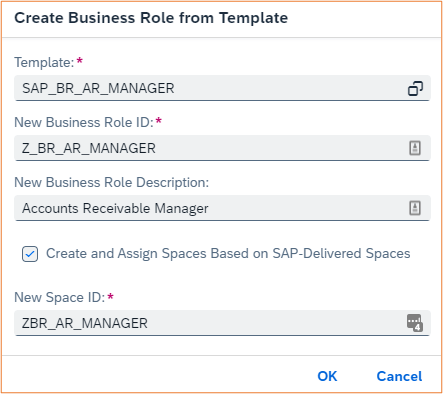Click the New Business Role Description: label

[111, 182]
